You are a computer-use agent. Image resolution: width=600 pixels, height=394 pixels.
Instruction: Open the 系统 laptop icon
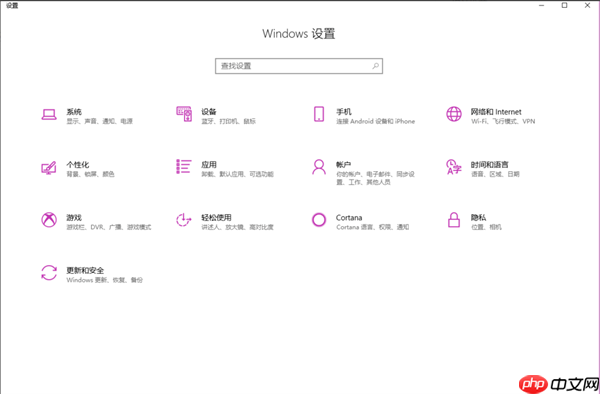(49, 114)
